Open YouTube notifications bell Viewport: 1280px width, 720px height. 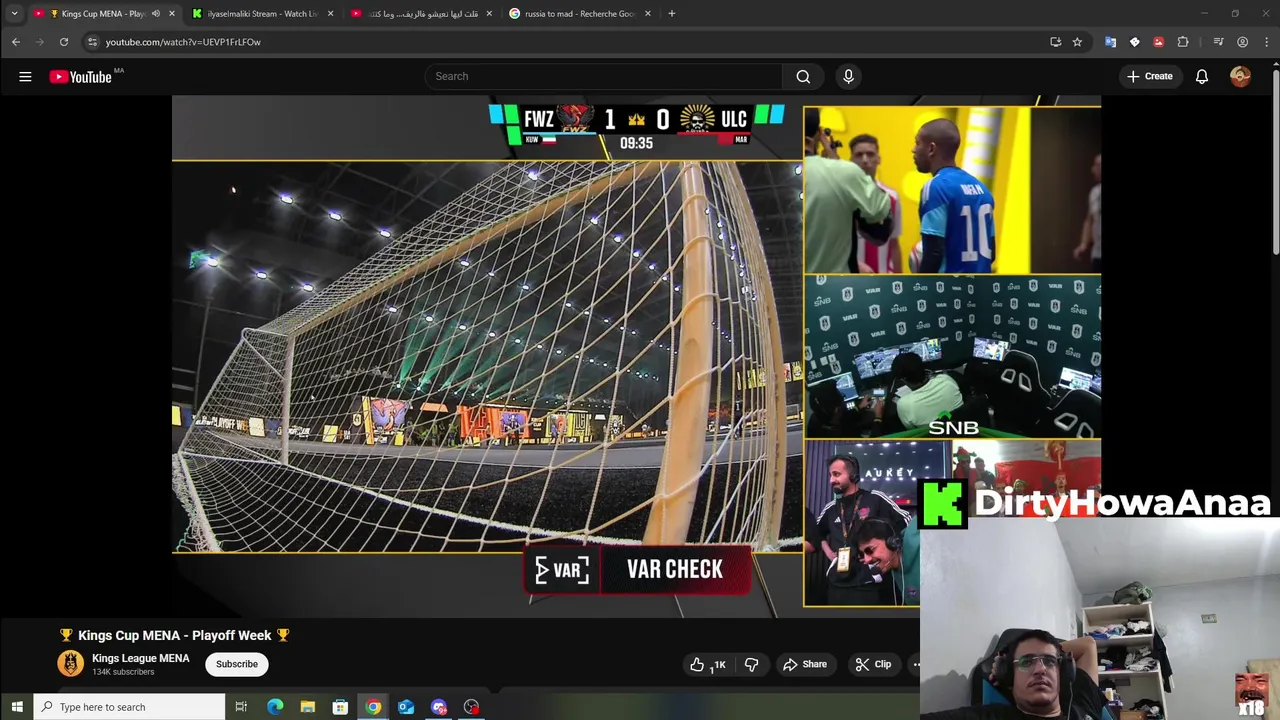tap(1202, 76)
